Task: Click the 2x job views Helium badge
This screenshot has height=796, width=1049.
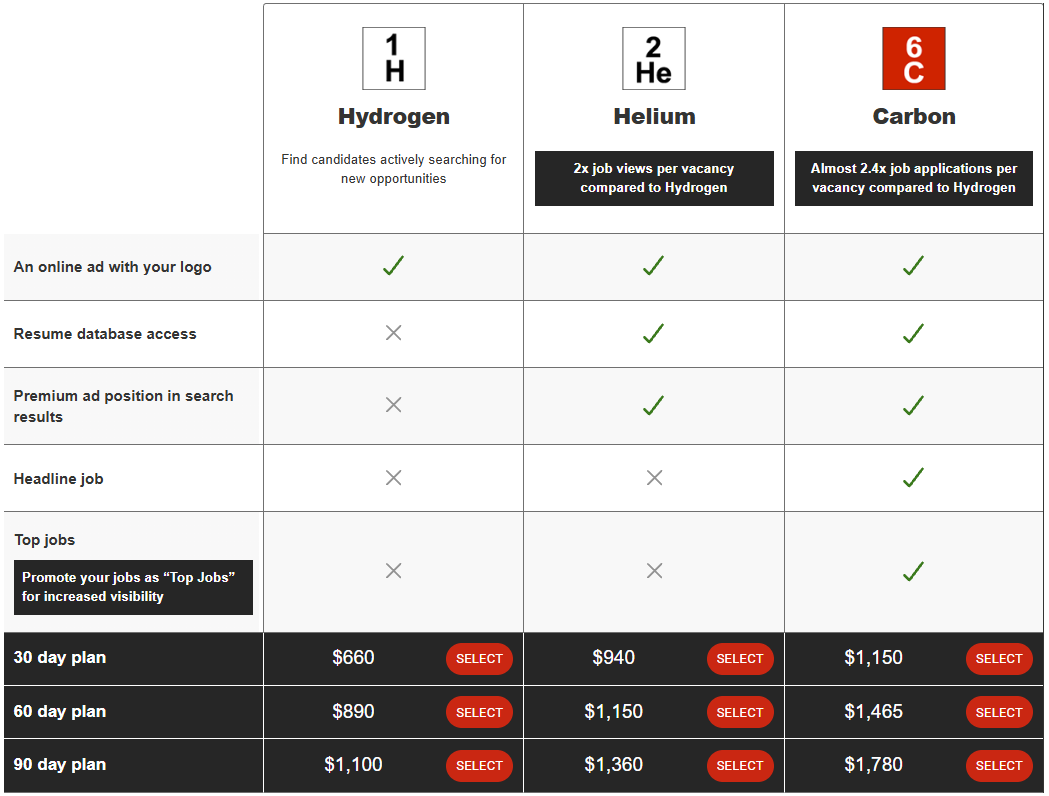Action: 653,178
